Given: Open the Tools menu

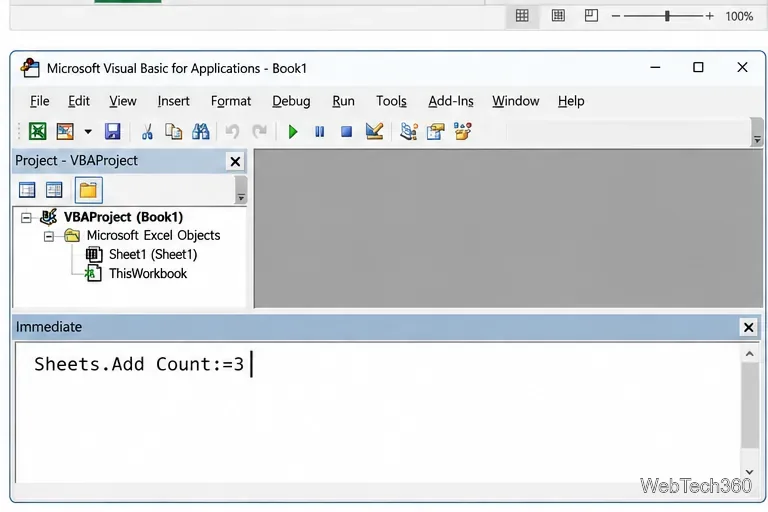Looking at the screenshot, I should pos(391,101).
